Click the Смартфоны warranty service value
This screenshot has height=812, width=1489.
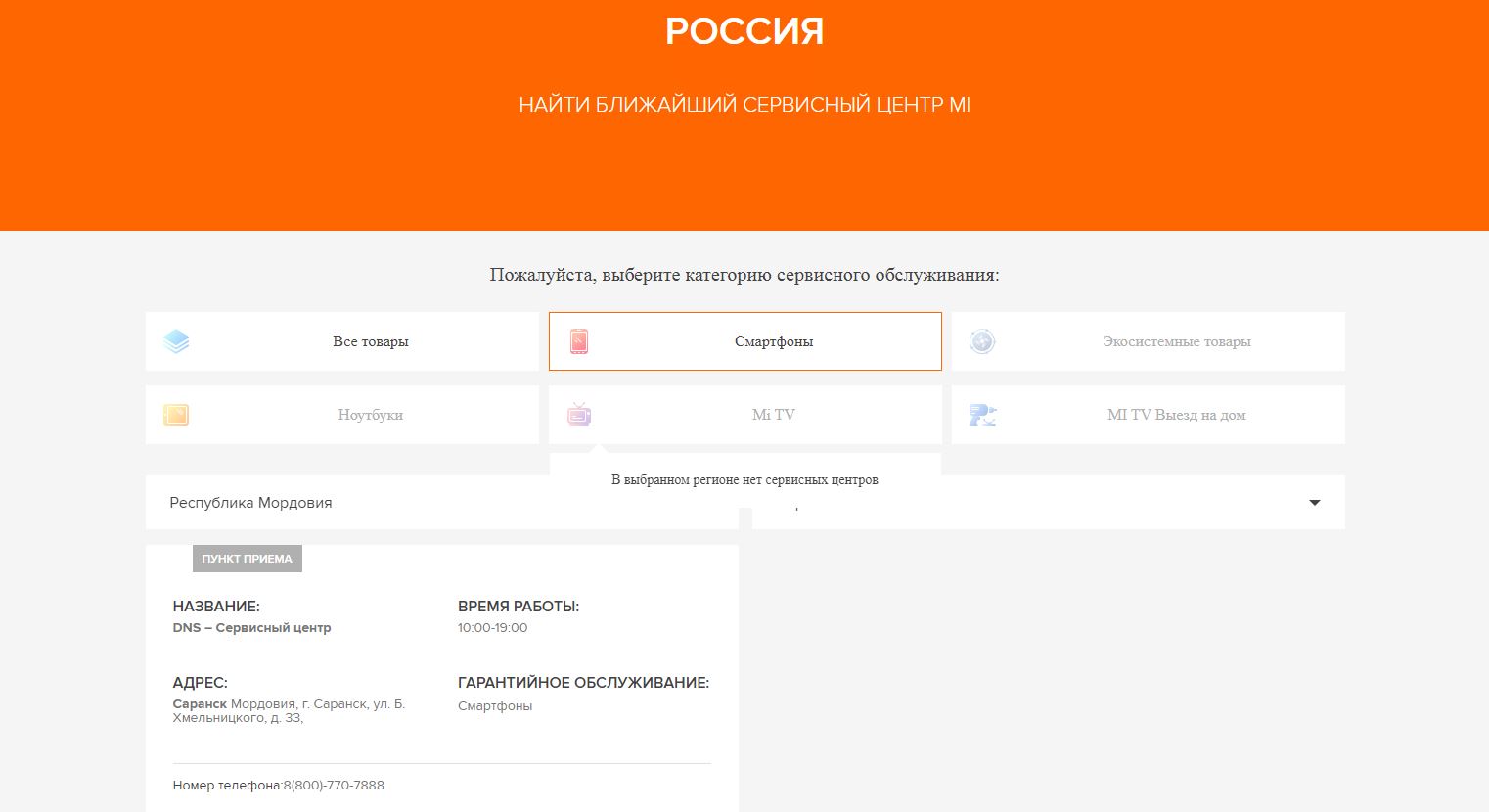(495, 706)
